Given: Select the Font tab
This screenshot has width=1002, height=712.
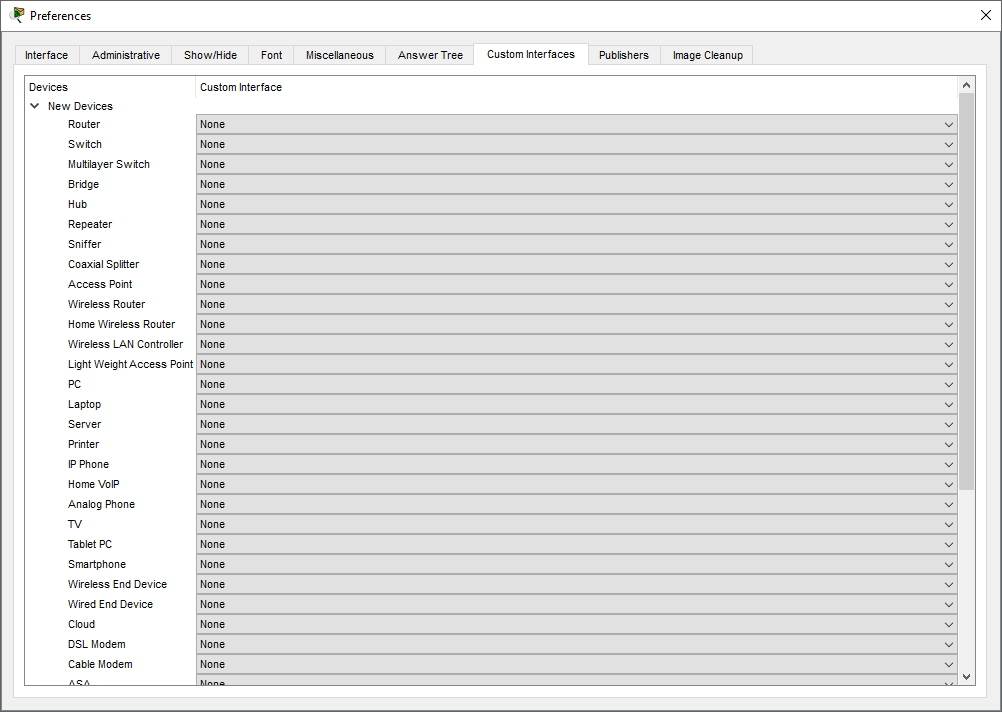Looking at the screenshot, I should tap(271, 56).
